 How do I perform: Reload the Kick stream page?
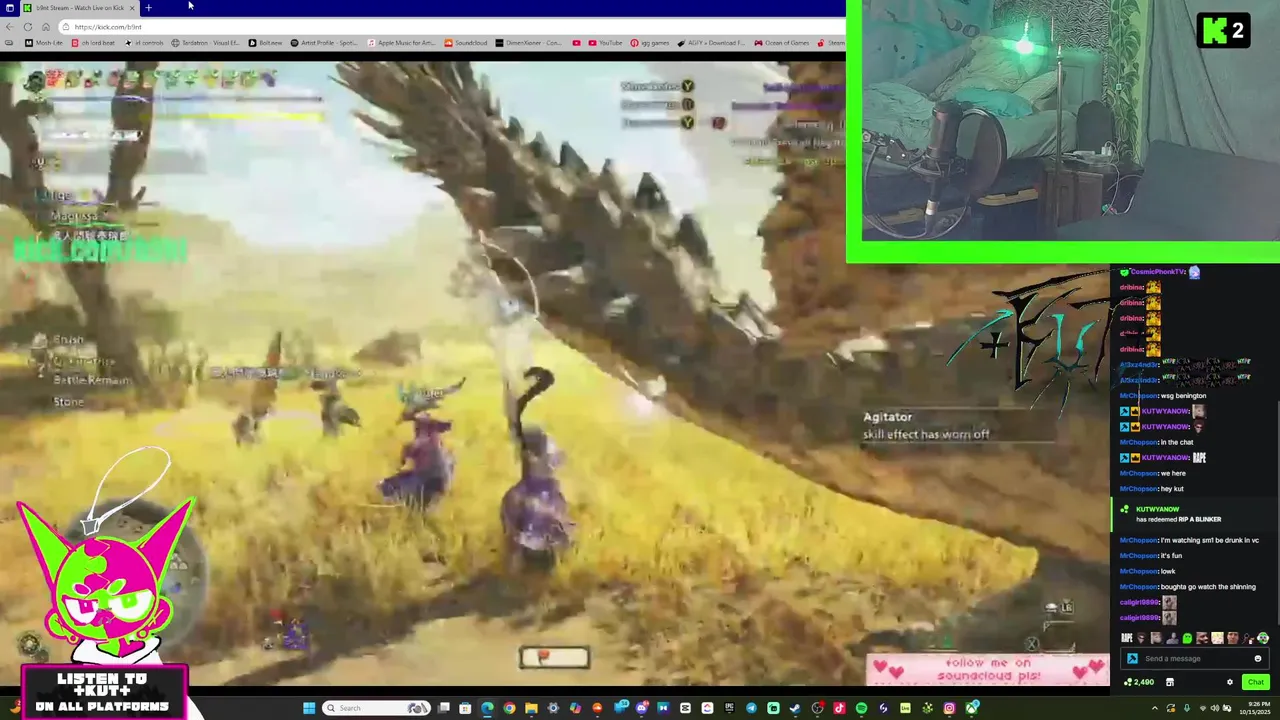click(28, 27)
